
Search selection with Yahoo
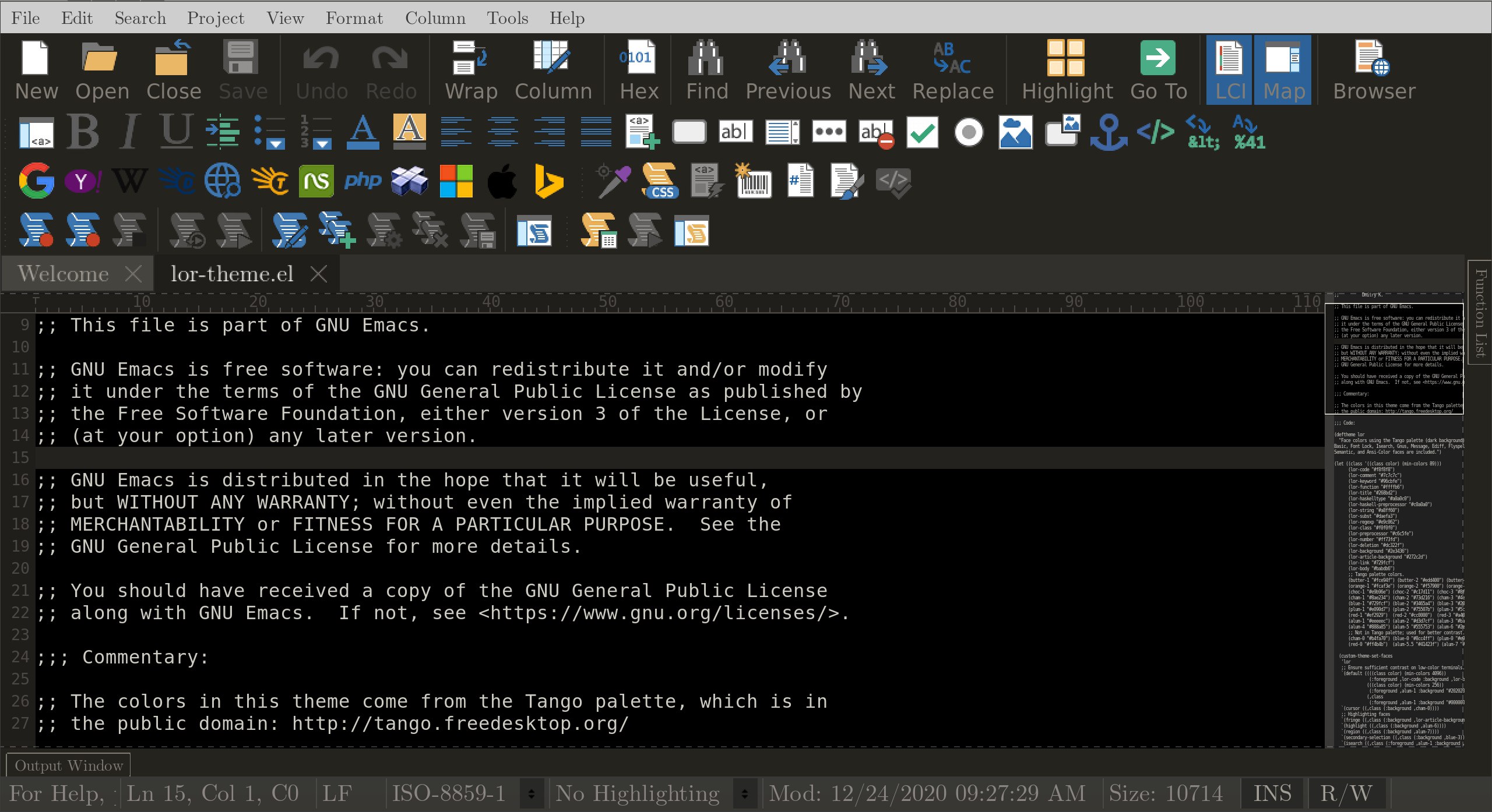[83, 182]
